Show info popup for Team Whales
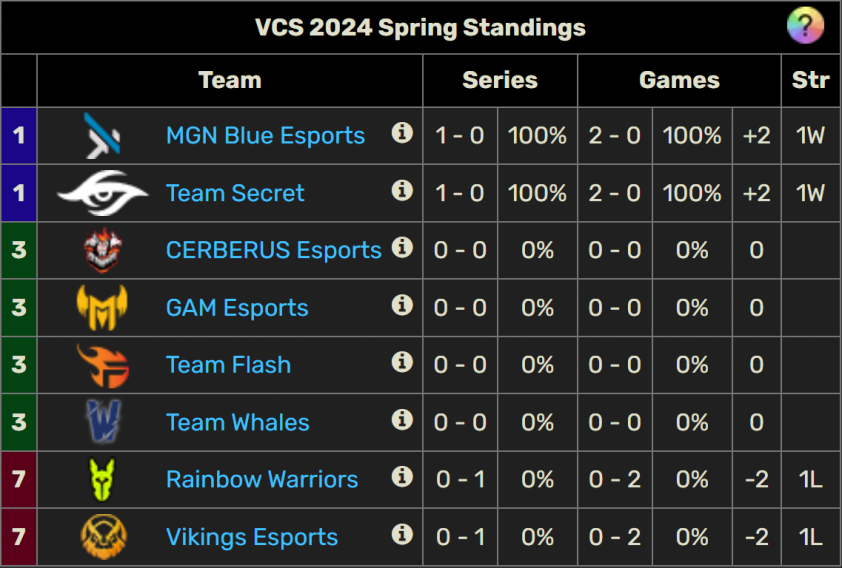 (x=402, y=419)
